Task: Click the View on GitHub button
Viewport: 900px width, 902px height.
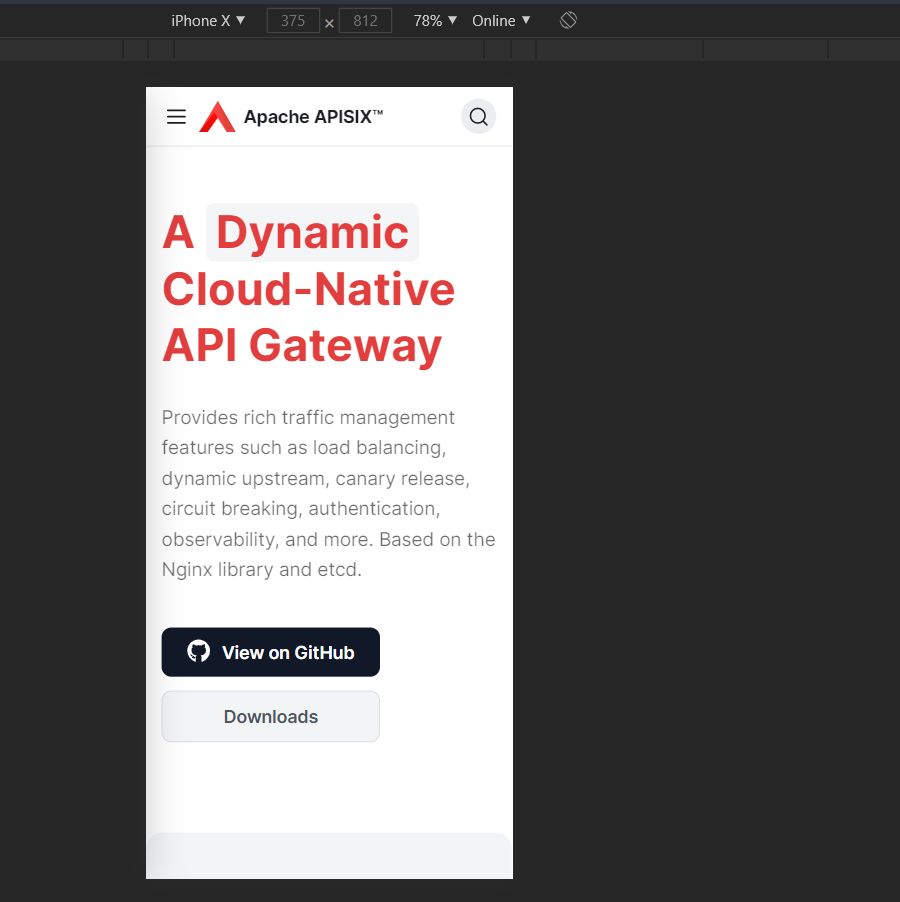Action: coord(270,652)
